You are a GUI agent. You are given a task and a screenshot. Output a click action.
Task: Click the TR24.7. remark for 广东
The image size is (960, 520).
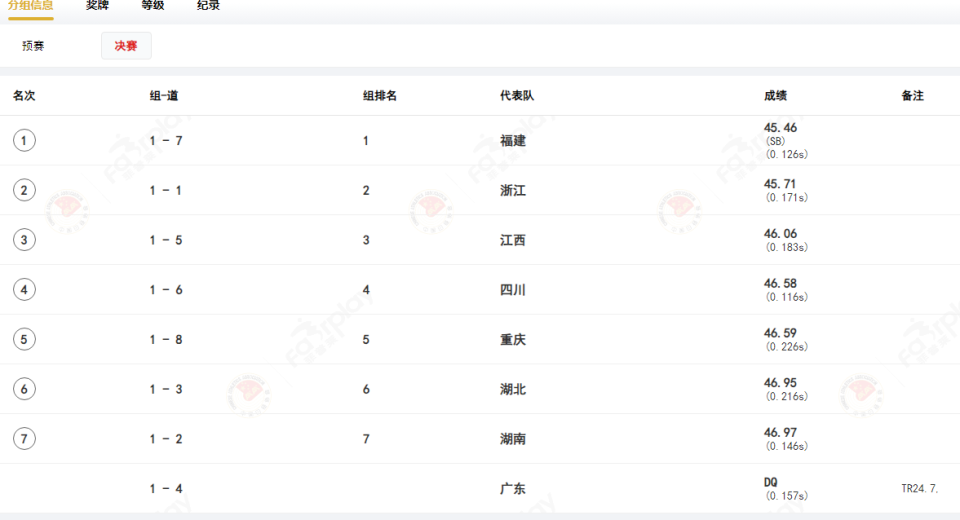[x=919, y=489]
